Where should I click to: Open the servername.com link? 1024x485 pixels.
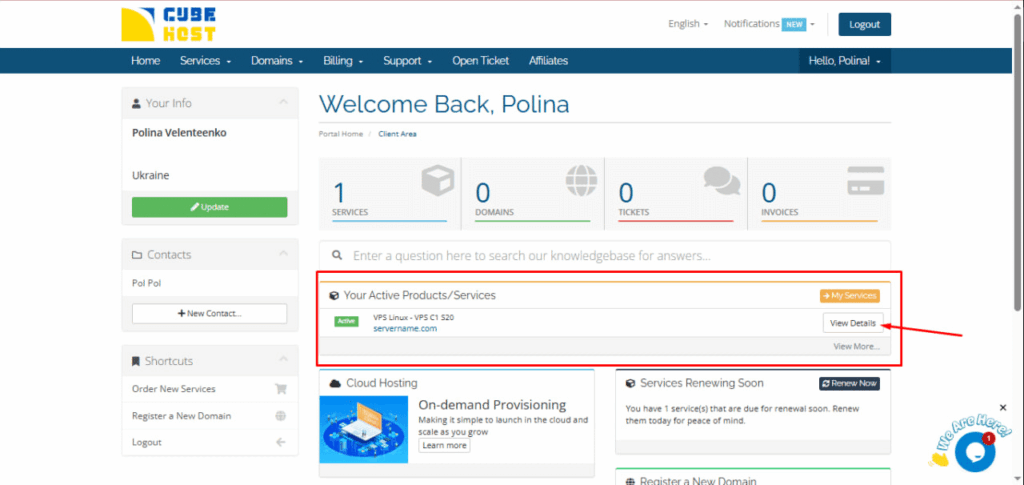click(404, 328)
